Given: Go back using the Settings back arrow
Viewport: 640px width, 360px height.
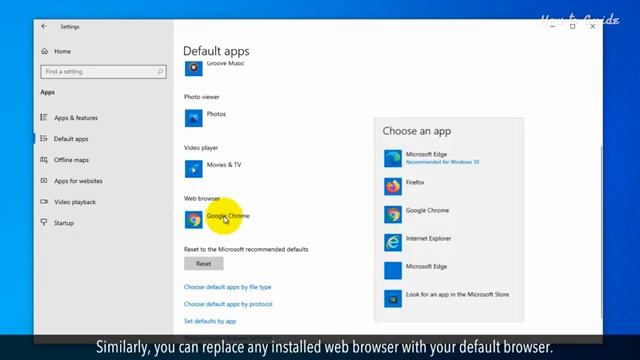Looking at the screenshot, I should [x=44, y=27].
